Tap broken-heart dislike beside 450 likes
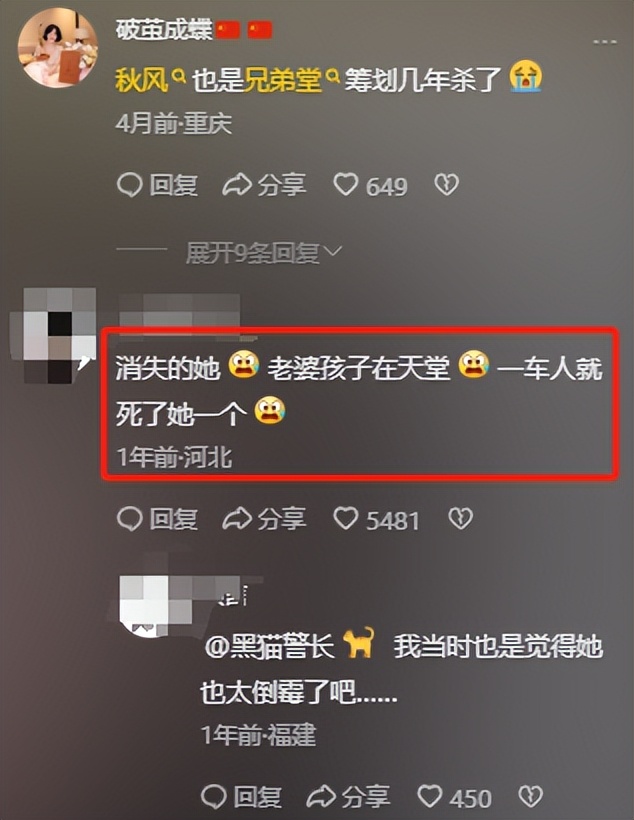The width and height of the screenshot is (634, 820). 530,796
